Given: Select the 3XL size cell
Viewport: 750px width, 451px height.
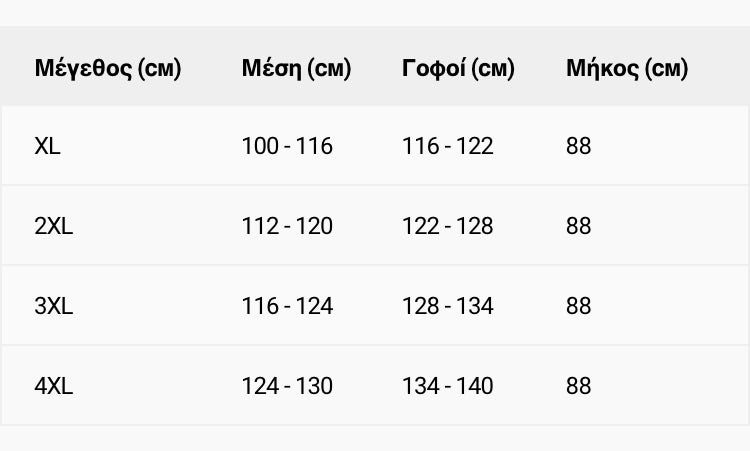Looking at the screenshot, I should [x=54, y=306].
